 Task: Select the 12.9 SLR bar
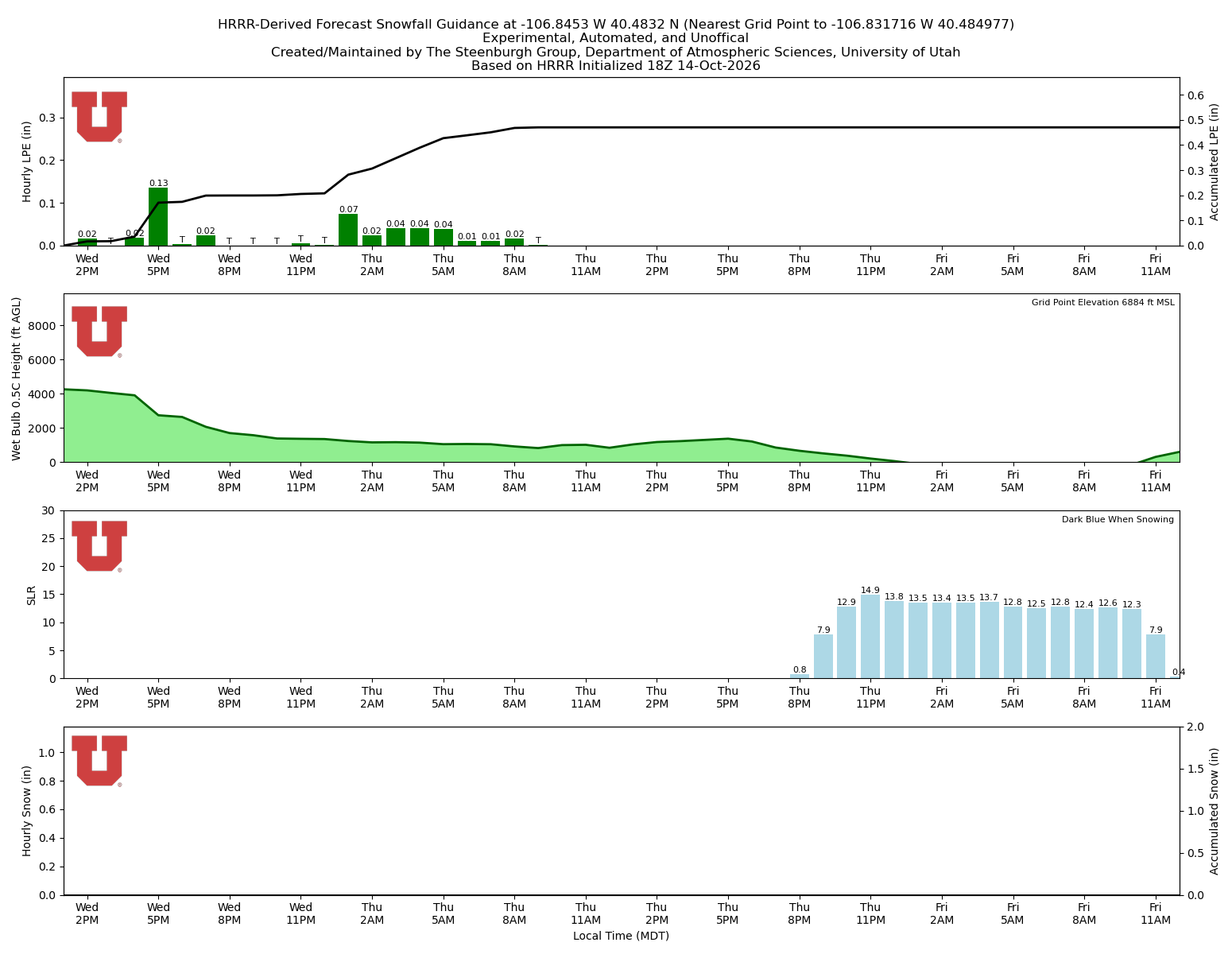tap(847, 642)
